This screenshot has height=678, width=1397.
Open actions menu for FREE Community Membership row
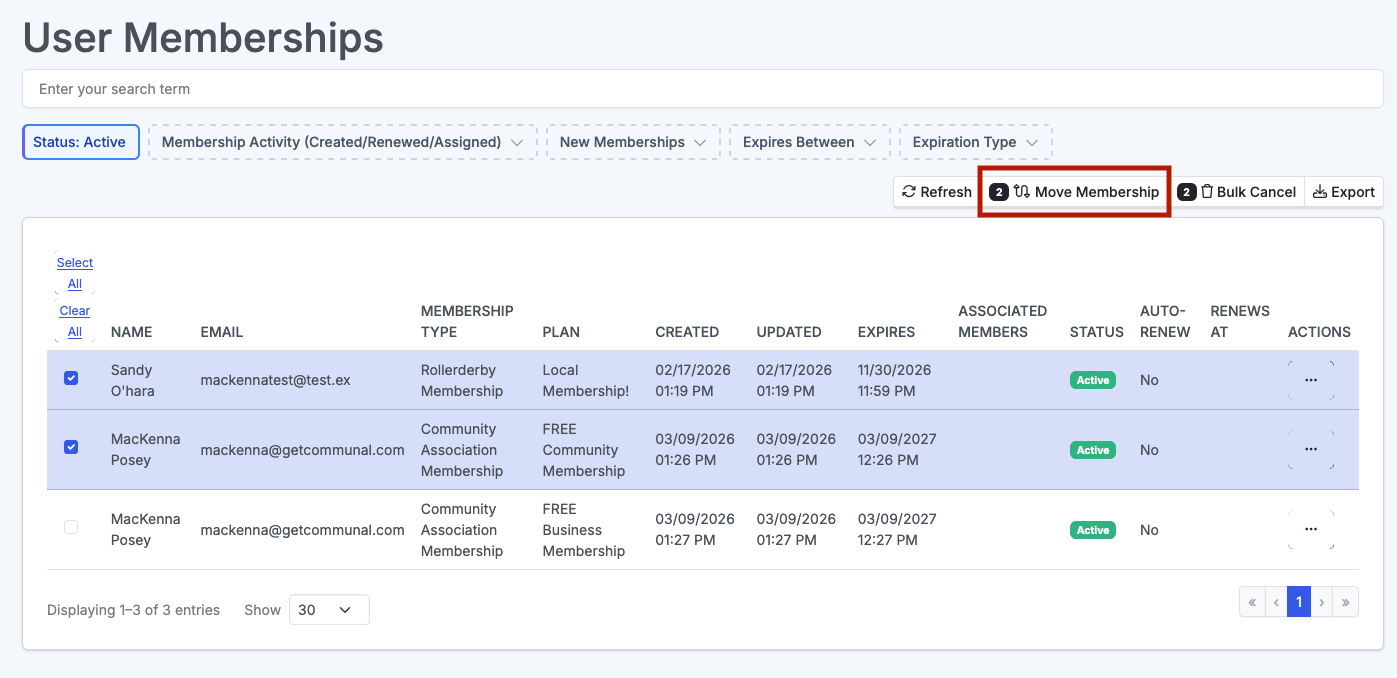point(1310,450)
